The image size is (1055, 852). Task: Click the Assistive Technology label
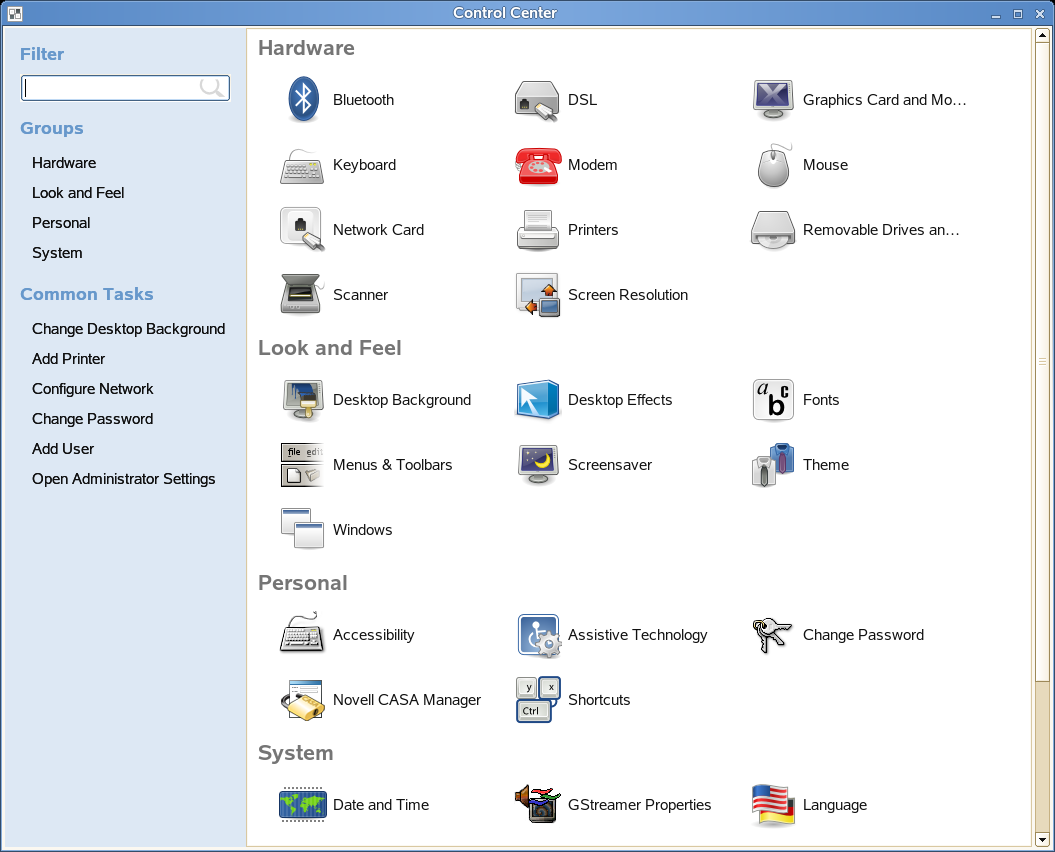(638, 635)
